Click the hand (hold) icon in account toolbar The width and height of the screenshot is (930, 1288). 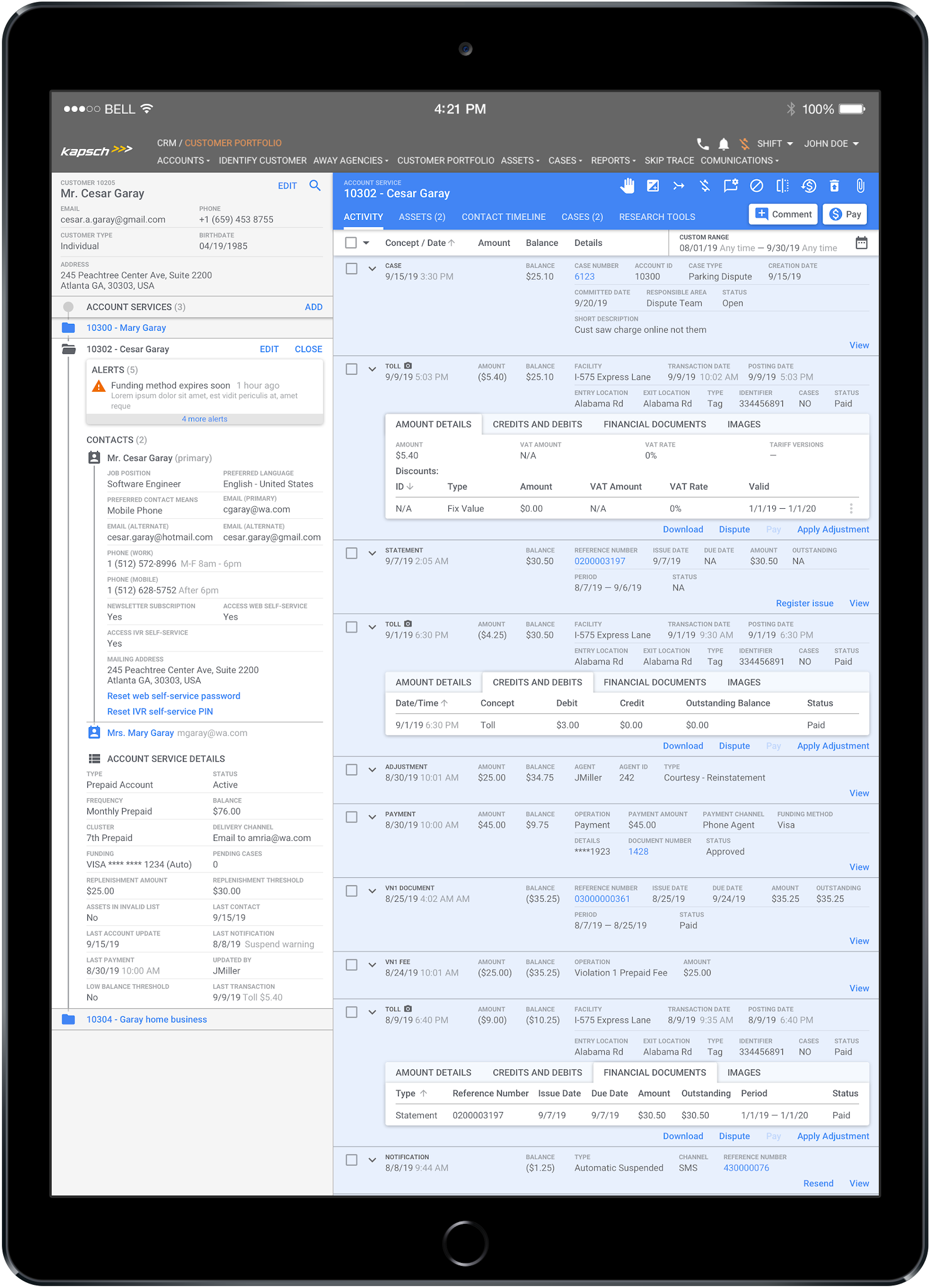pos(627,186)
